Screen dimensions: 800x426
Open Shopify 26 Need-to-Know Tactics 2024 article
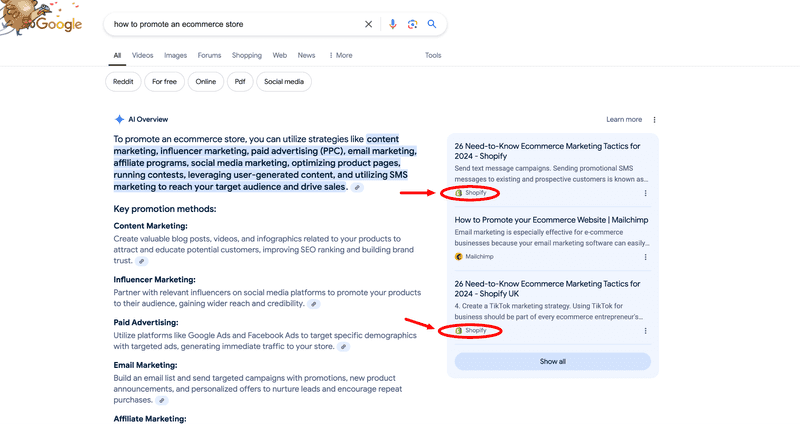(x=547, y=151)
